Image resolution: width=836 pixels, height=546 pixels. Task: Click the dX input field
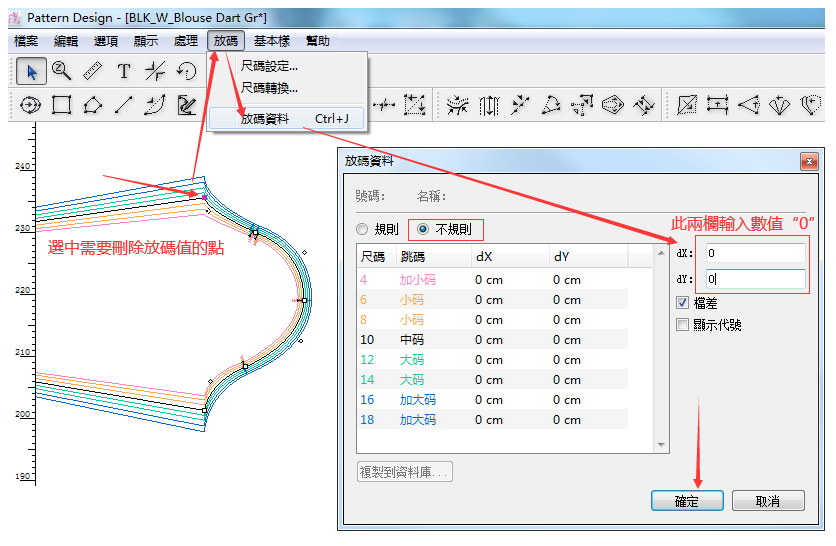coord(754,254)
